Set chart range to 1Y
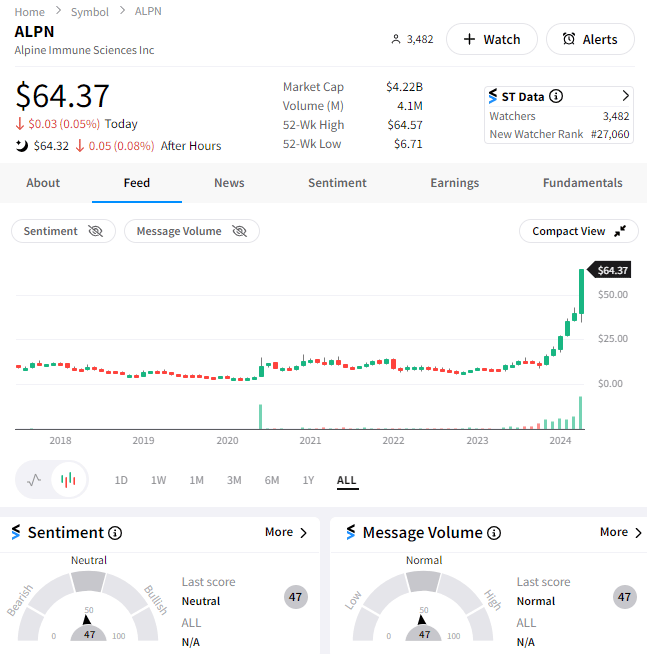 (308, 480)
